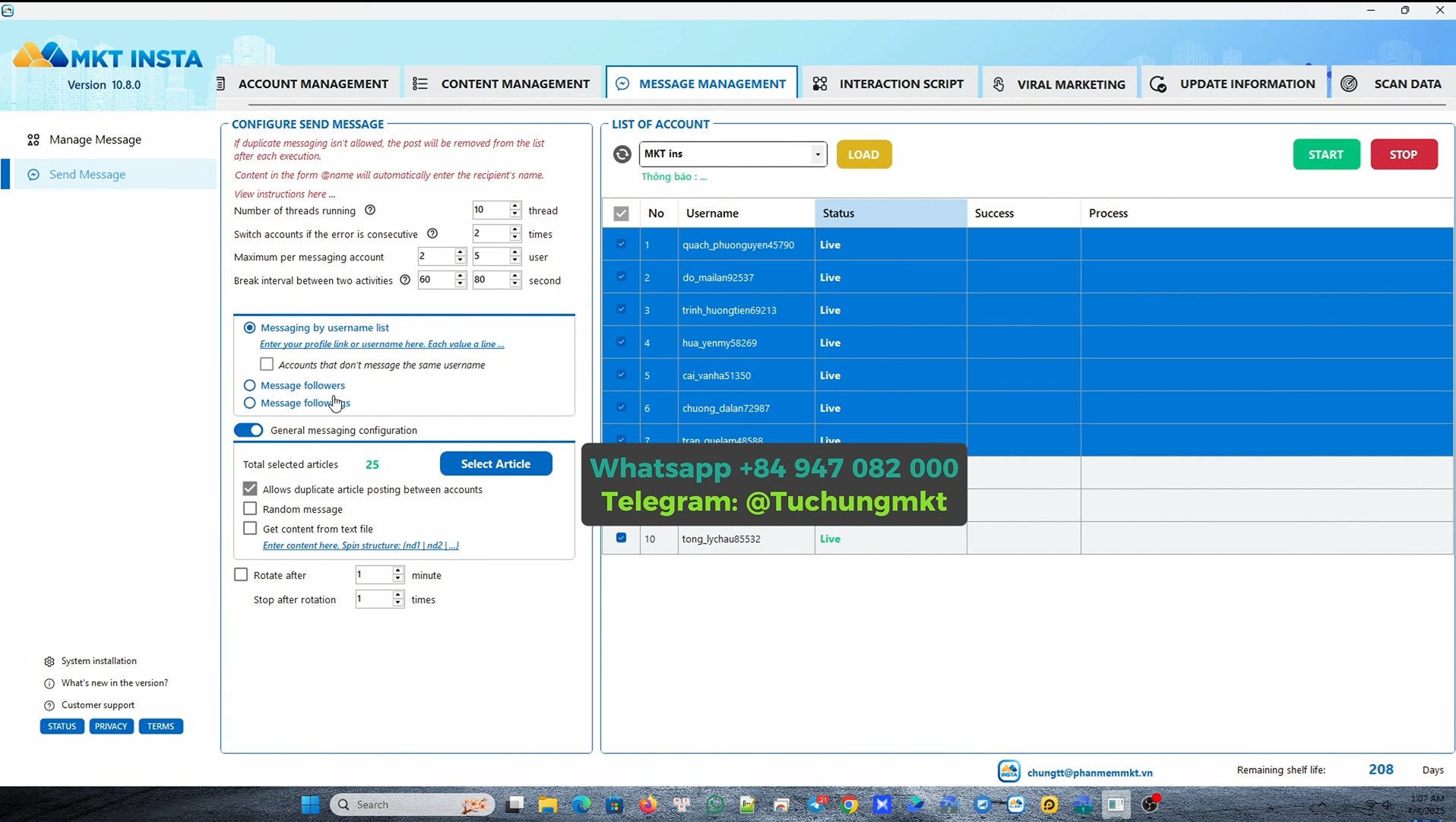Open Microsoft Edge from taskbar
This screenshot has width=1456, height=822.
click(x=581, y=805)
